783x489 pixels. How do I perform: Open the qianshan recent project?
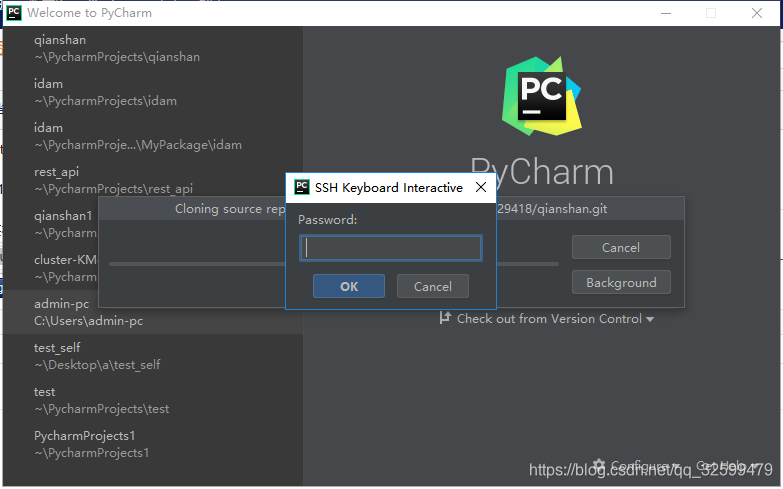(x=153, y=48)
